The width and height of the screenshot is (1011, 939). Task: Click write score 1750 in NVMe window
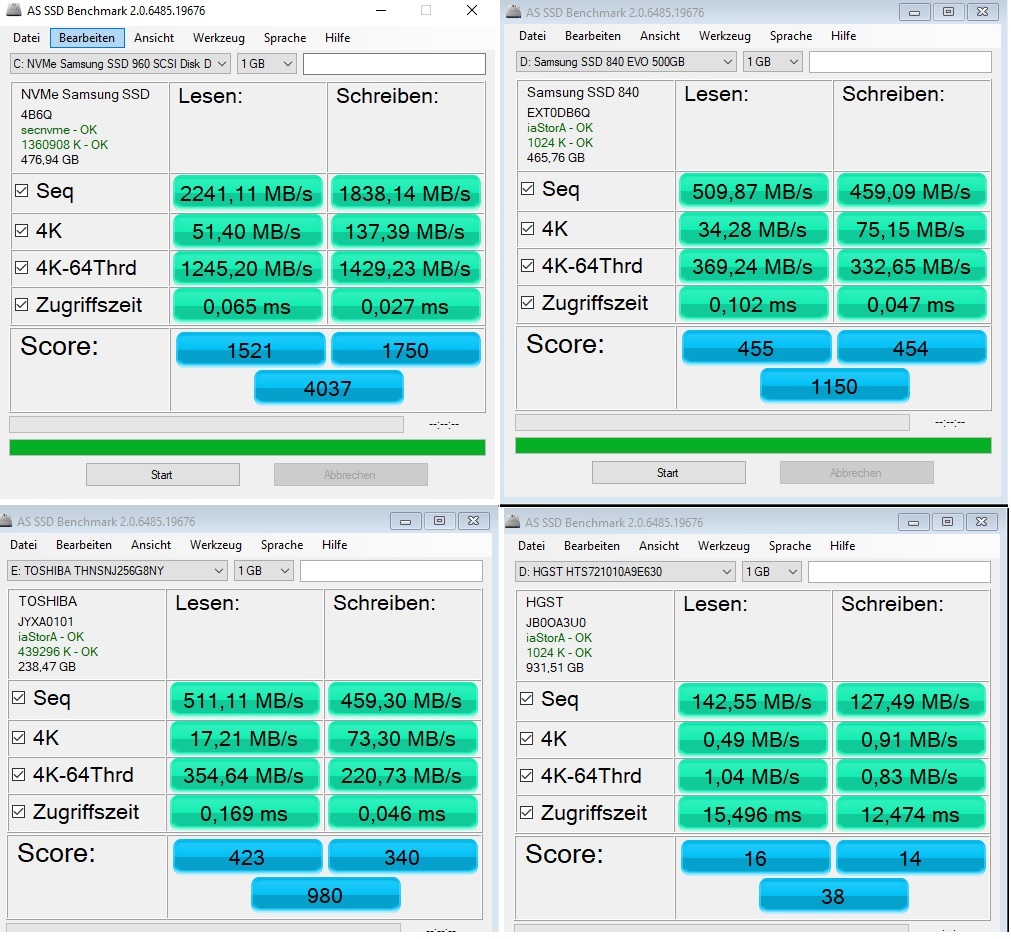point(406,350)
